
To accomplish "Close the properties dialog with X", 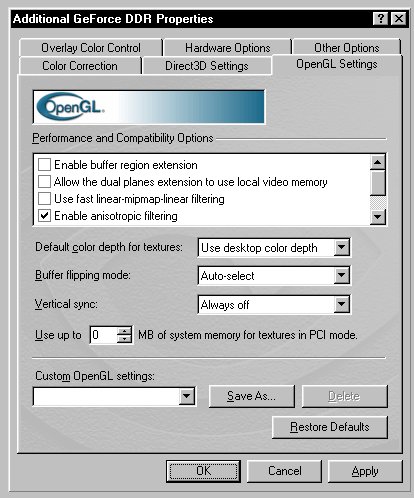I will click(x=398, y=18).
